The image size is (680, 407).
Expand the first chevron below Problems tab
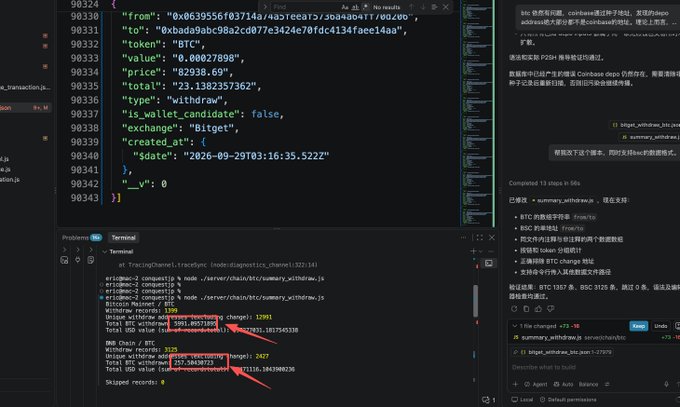point(65,249)
